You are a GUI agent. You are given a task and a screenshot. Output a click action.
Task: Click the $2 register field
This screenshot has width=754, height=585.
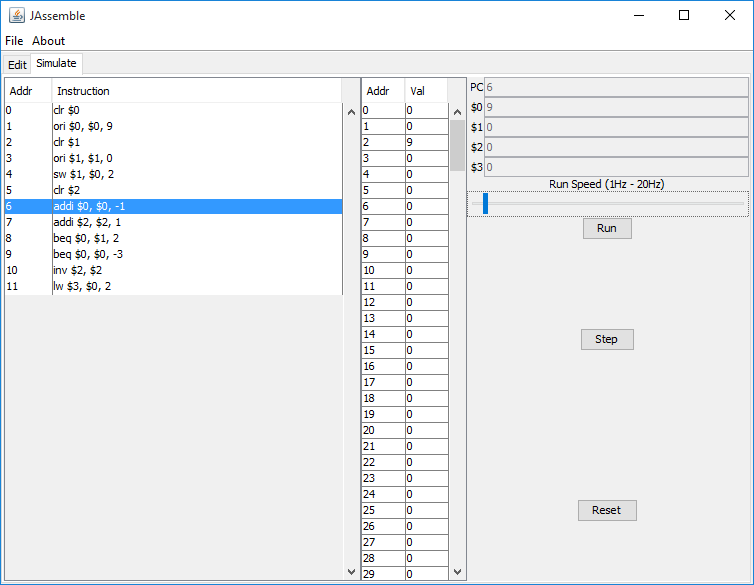[616, 147]
